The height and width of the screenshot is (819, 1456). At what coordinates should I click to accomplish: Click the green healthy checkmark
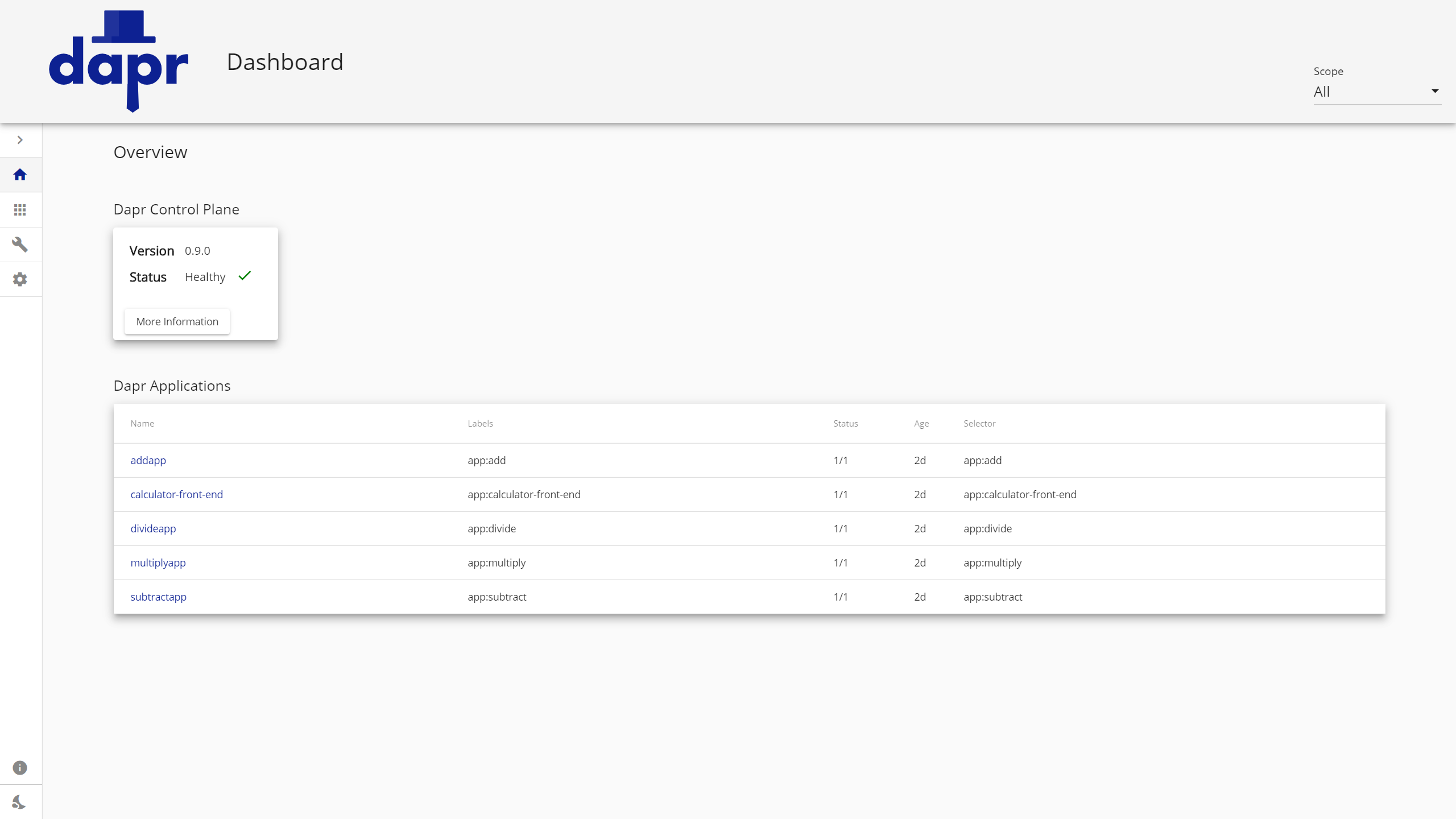(x=245, y=276)
